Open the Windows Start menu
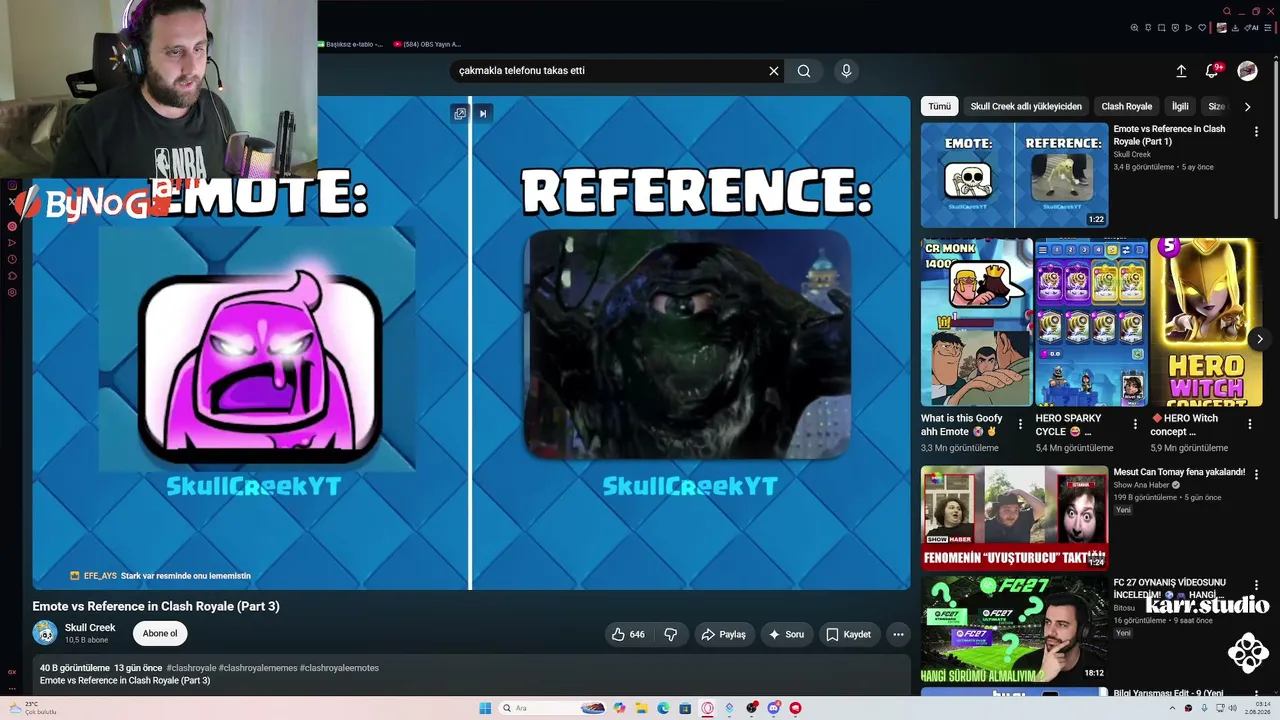The image size is (1280, 720). point(485,708)
